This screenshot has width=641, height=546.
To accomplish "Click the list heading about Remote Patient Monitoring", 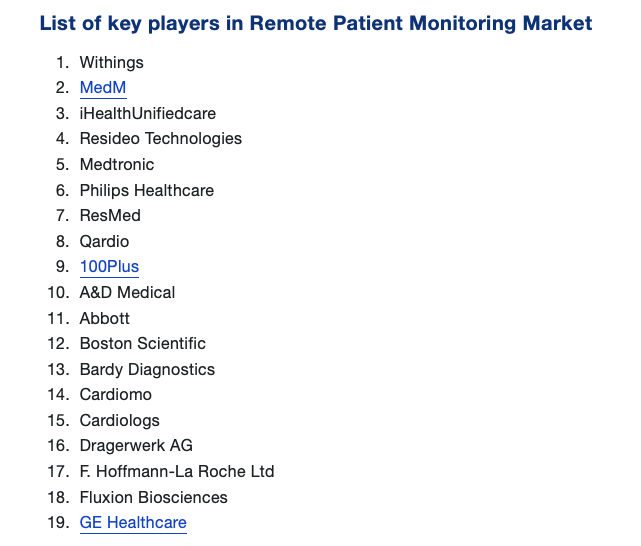I will pyautogui.click(x=316, y=23).
